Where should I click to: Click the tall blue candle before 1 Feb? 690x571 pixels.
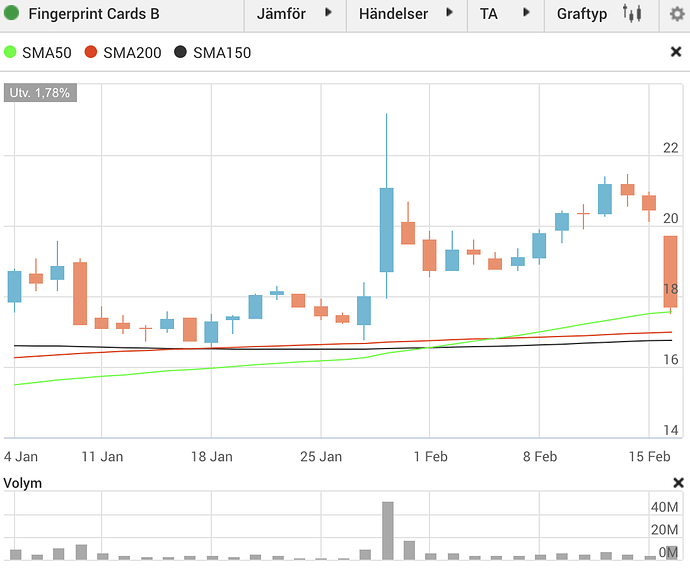click(387, 230)
